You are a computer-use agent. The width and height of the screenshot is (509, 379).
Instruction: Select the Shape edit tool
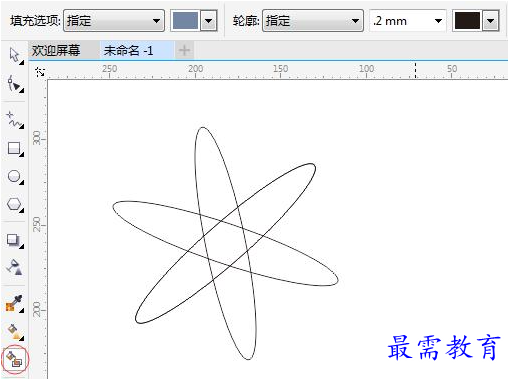click(15, 84)
